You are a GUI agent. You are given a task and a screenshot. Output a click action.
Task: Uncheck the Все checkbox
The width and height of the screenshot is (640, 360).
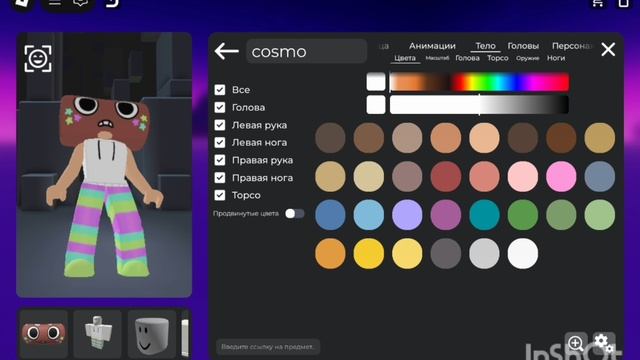(220, 90)
